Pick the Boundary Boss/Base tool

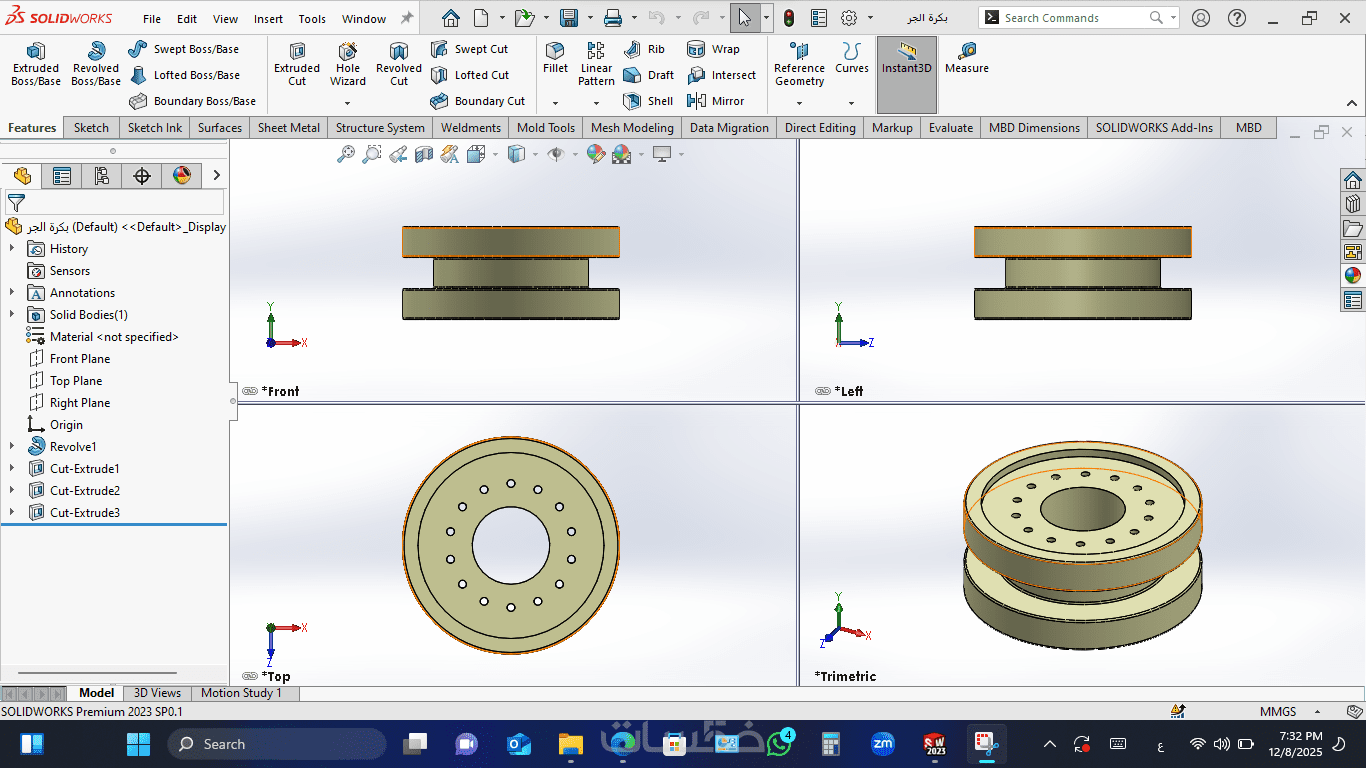(x=192, y=101)
